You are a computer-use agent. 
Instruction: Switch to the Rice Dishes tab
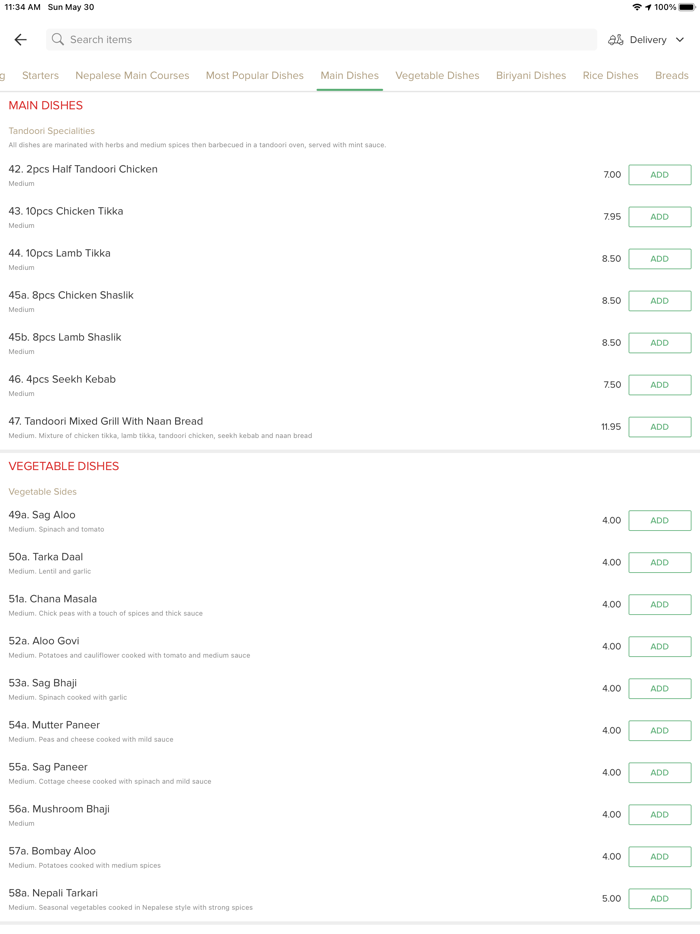[610, 76]
